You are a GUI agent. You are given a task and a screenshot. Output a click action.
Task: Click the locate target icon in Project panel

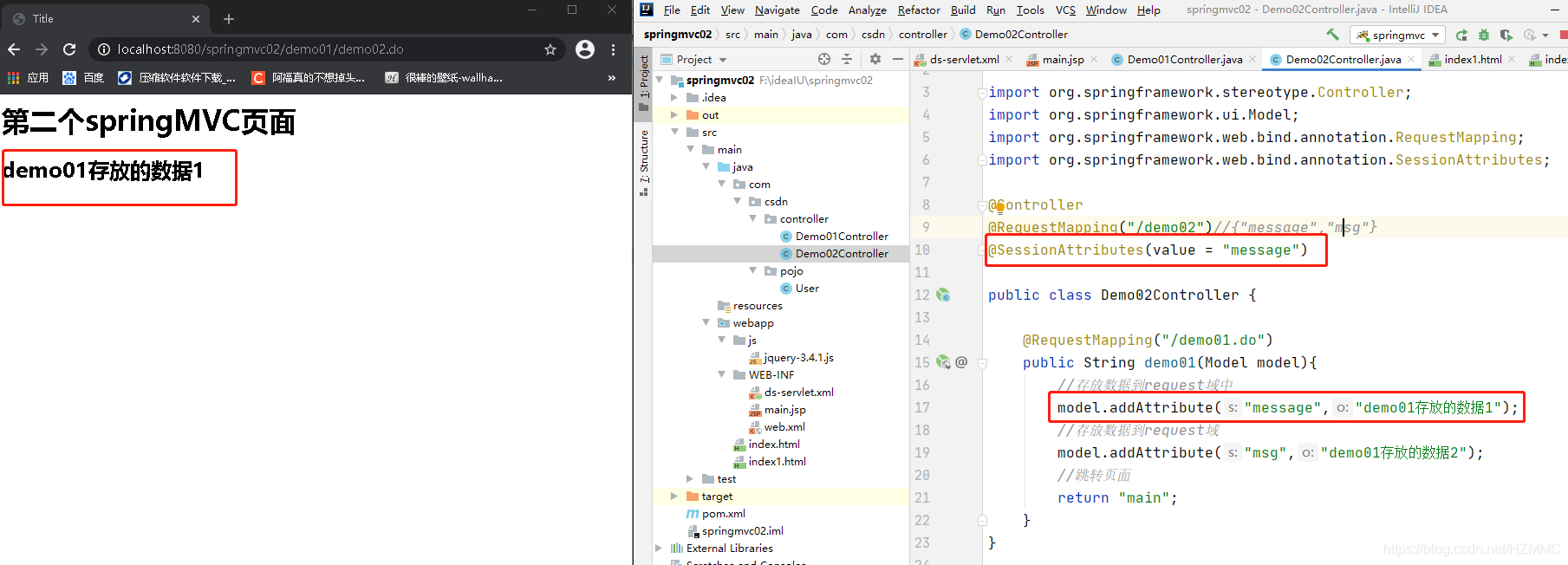pyautogui.click(x=824, y=59)
